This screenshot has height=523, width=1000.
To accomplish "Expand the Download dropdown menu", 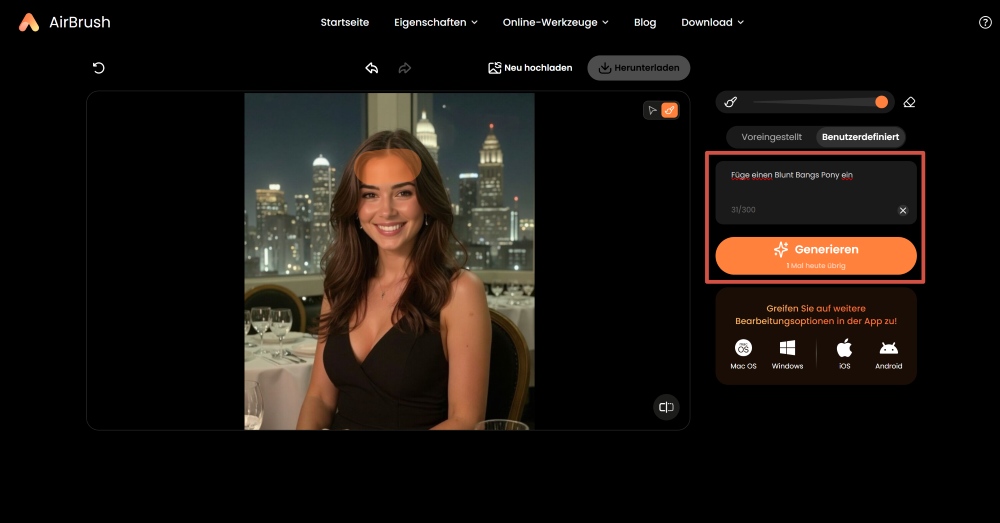I will (712, 22).
